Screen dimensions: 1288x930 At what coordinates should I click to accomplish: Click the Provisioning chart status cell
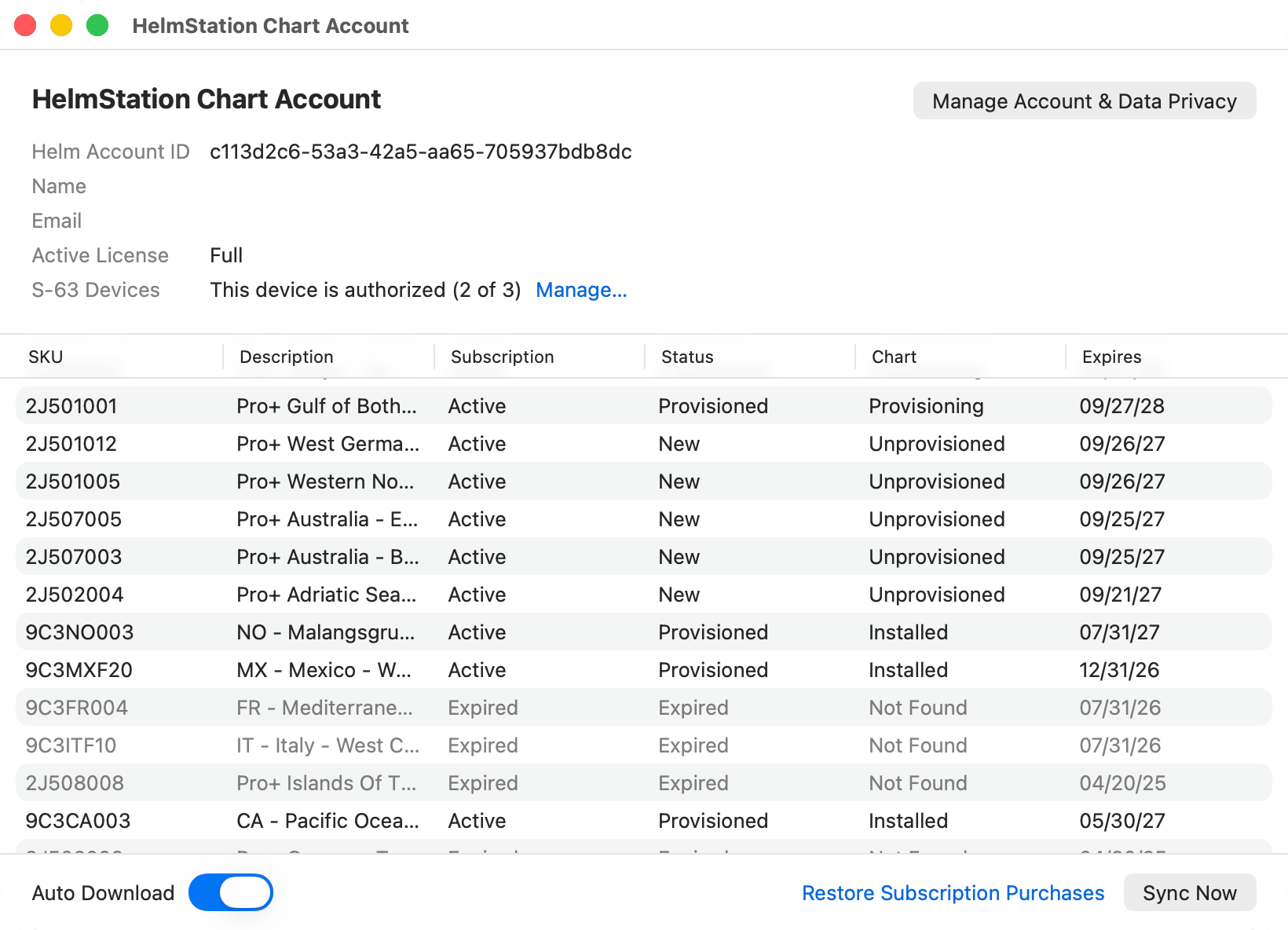[x=926, y=406]
